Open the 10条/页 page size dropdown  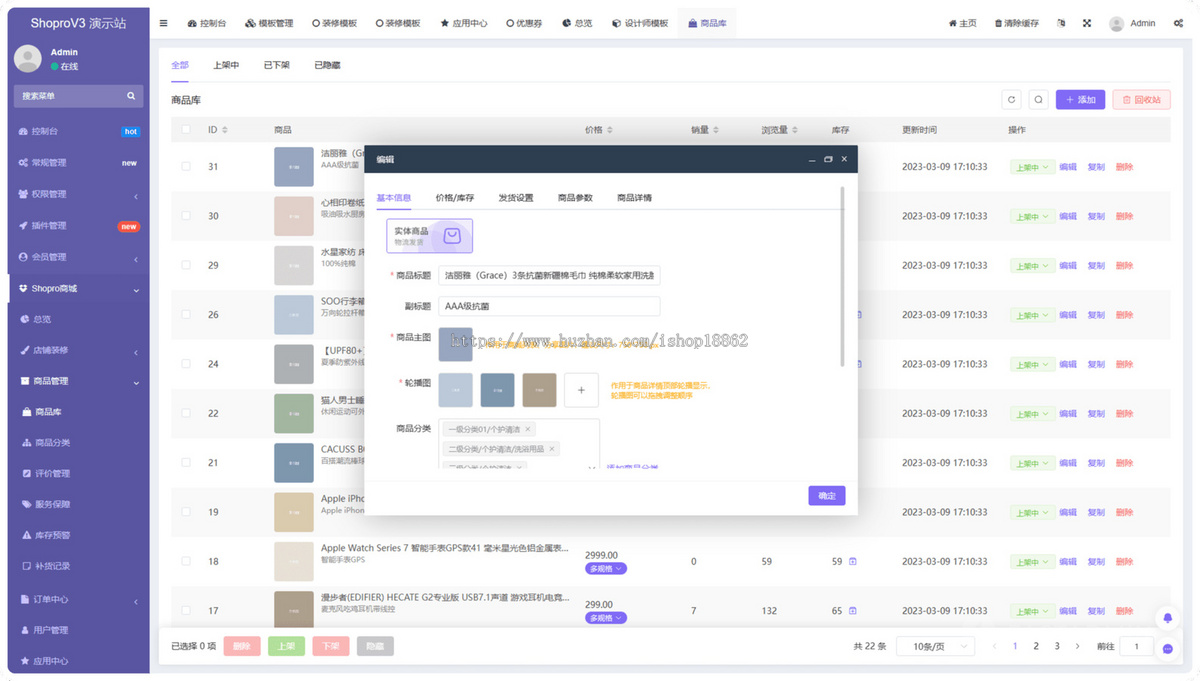[935, 646]
